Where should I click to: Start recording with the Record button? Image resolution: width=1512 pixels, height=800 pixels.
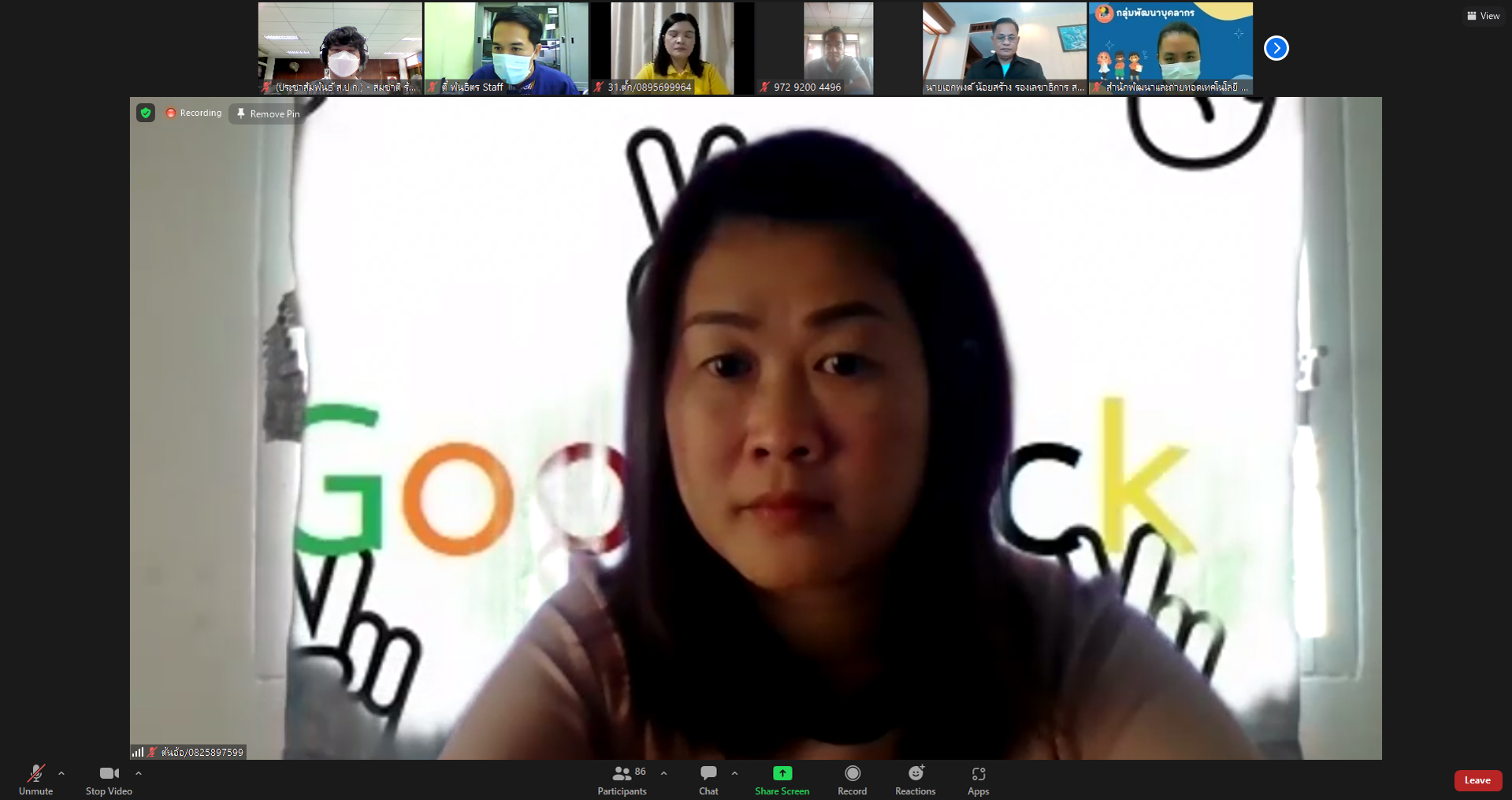[852, 780]
